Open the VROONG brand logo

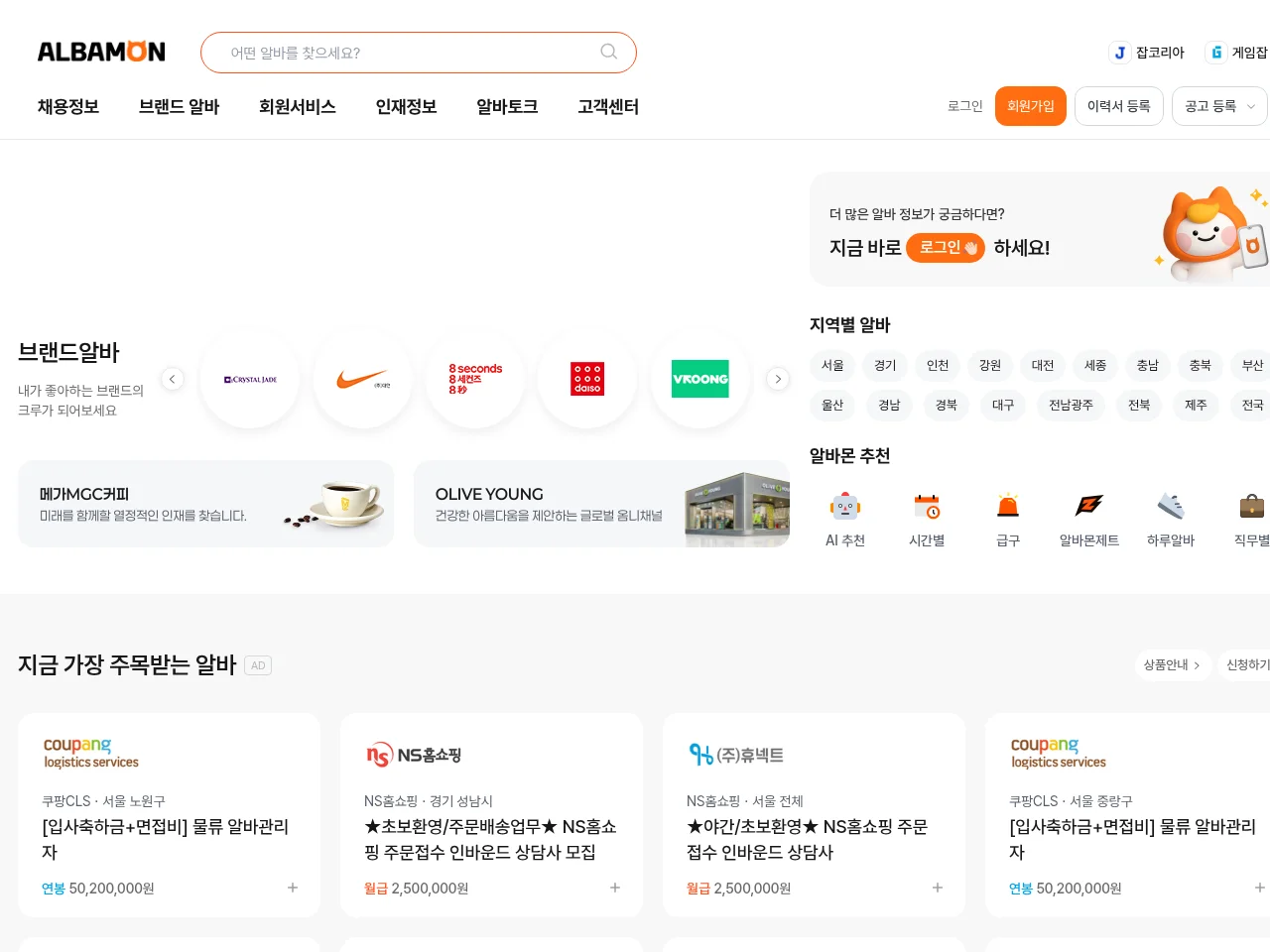coord(700,379)
